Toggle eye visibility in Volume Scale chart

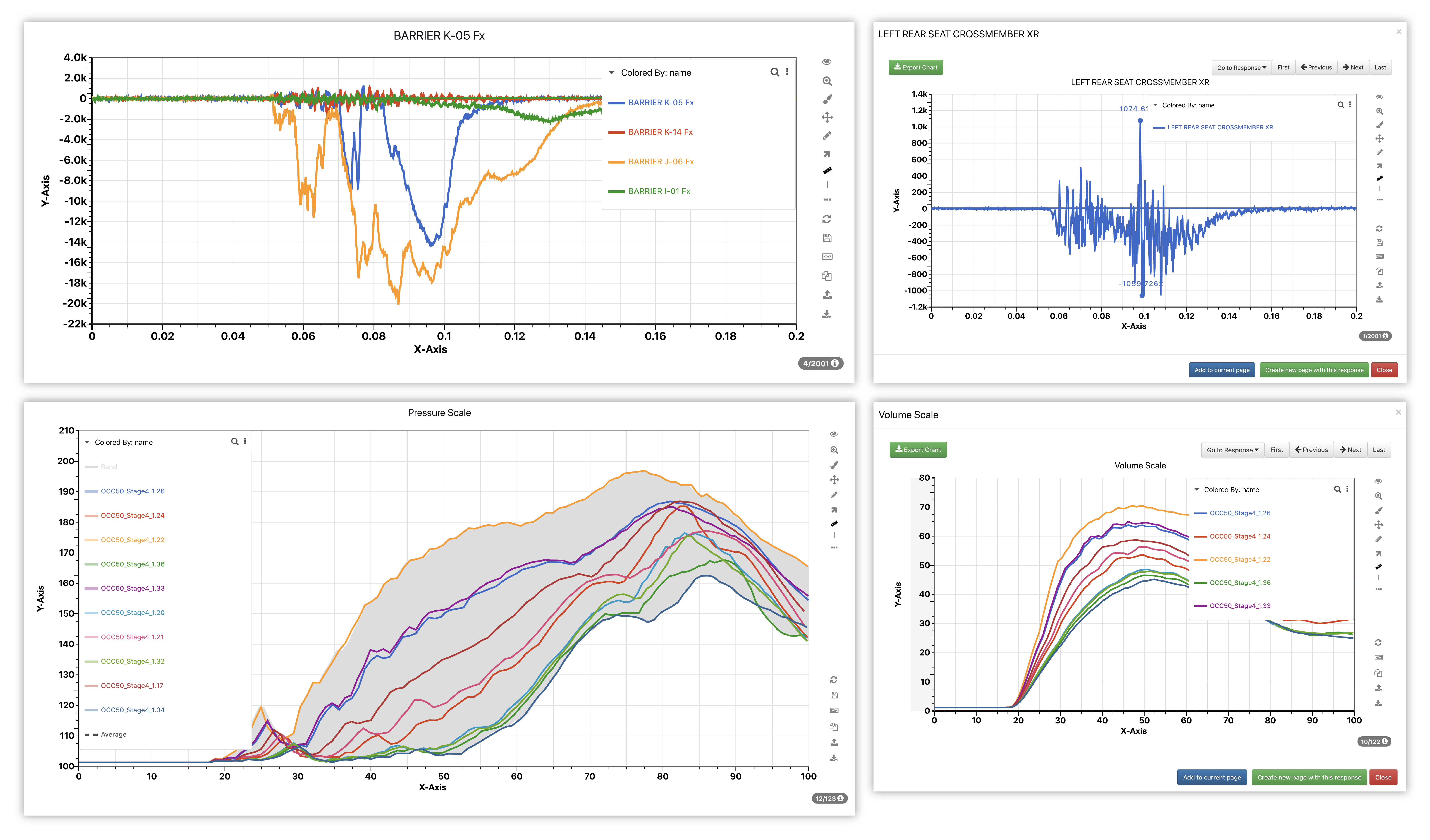point(1378,481)
